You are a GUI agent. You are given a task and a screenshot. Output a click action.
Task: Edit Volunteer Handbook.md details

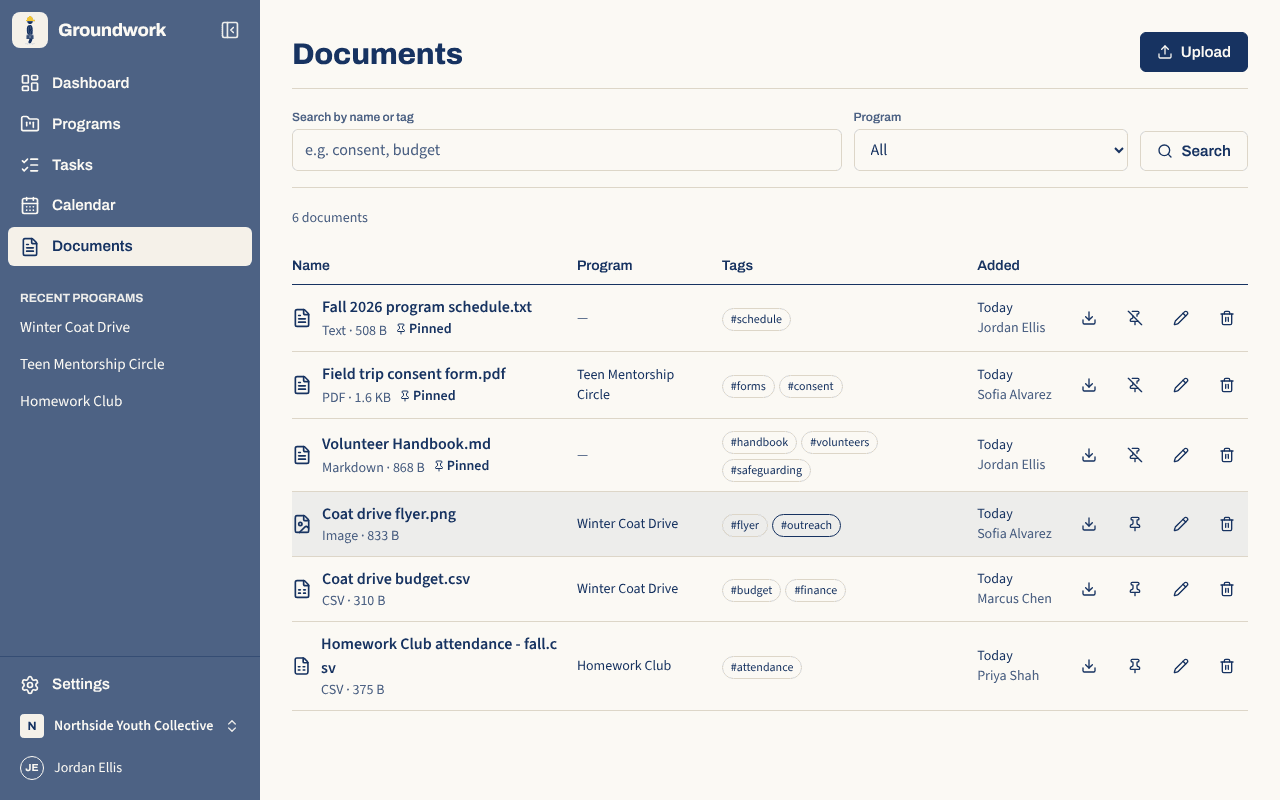(1181, 455)
